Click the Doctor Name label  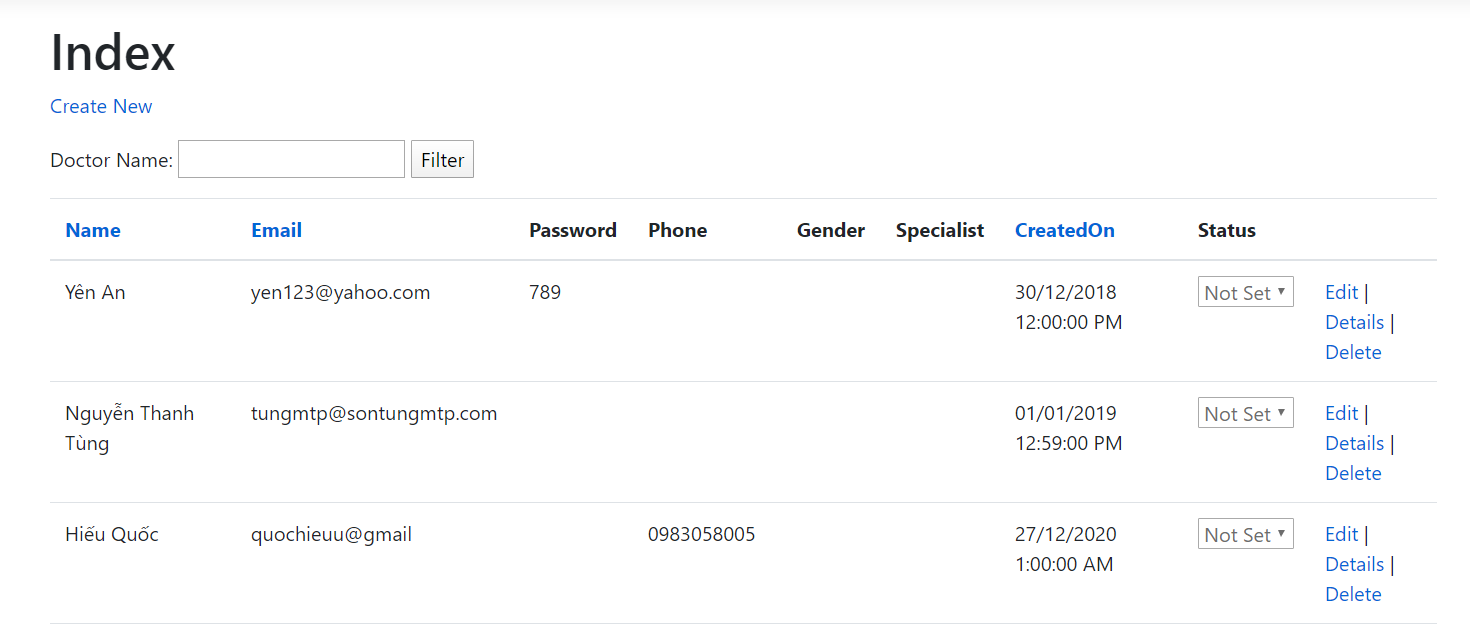coord(111,160)
